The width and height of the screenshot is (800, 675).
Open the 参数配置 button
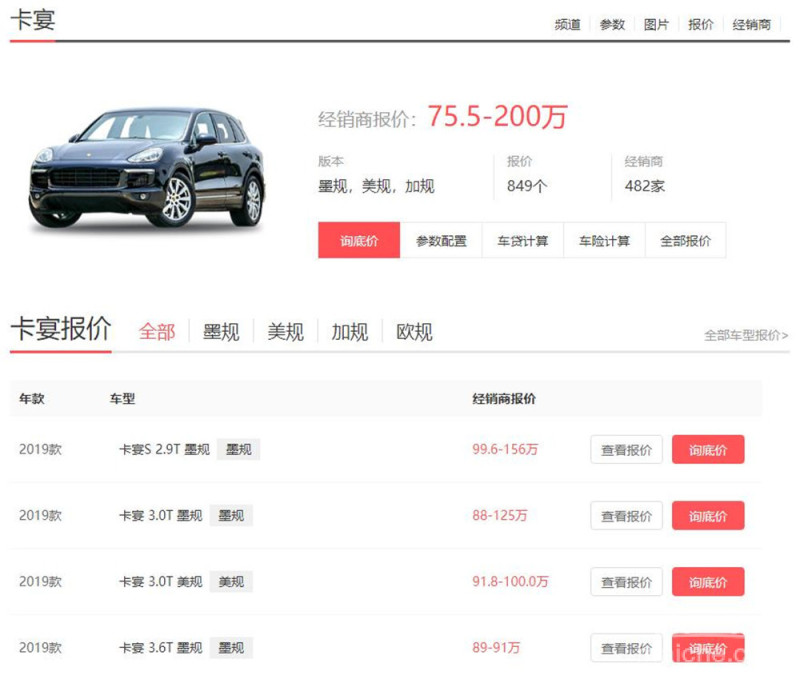(441, 241)
